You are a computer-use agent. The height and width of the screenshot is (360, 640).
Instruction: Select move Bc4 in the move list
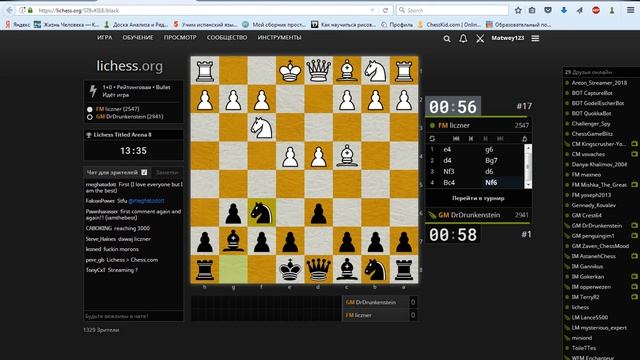[x=449, y=182]
